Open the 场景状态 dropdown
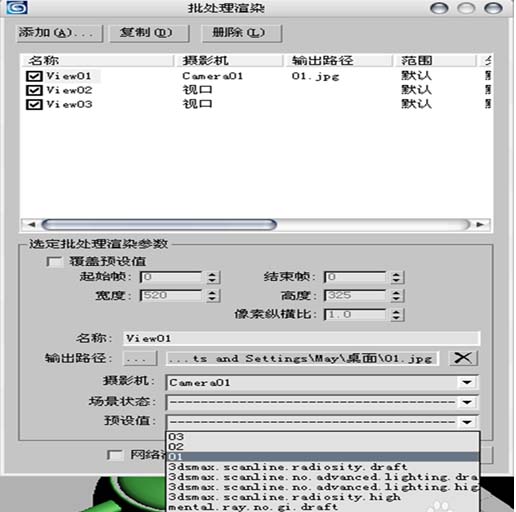Viewport: 516px width, 512px height. tap(322, 402)
